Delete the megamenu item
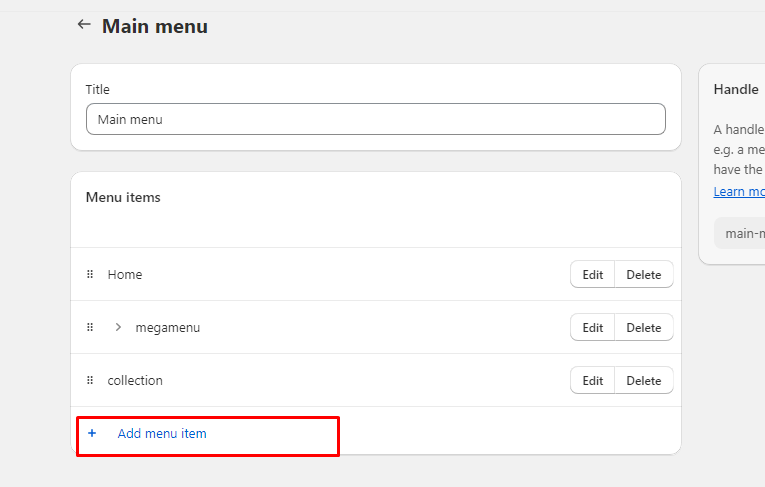 pyautogui.click(x=643, y=327)
